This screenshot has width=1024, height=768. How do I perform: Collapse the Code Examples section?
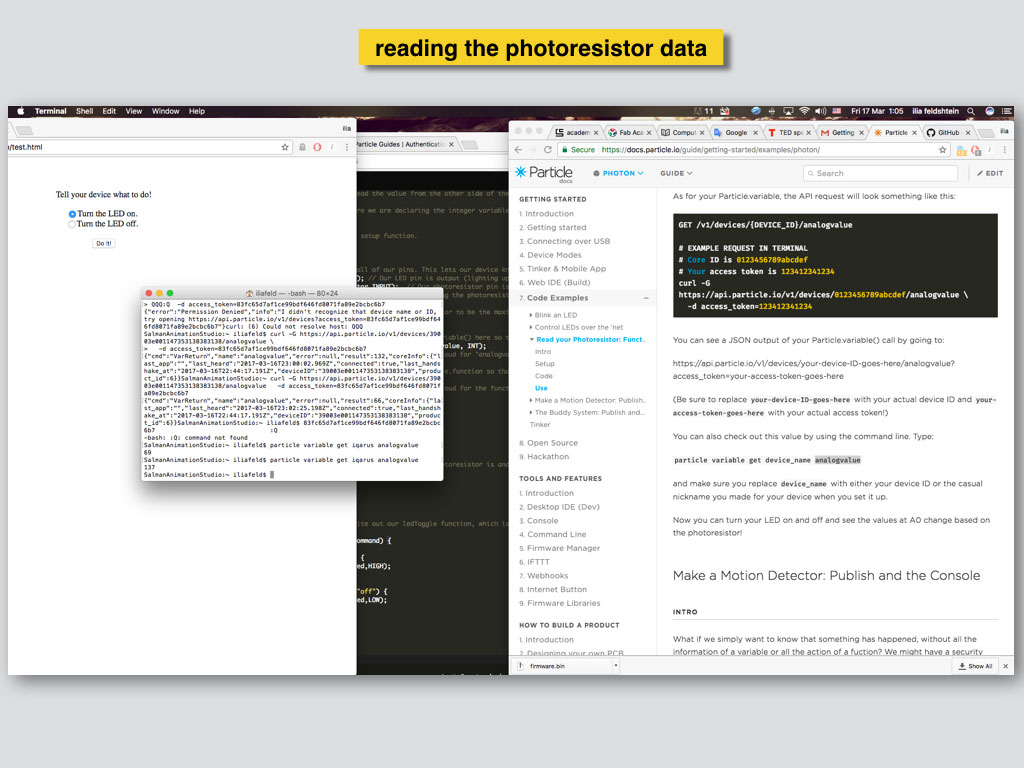[x=646, y=298]
